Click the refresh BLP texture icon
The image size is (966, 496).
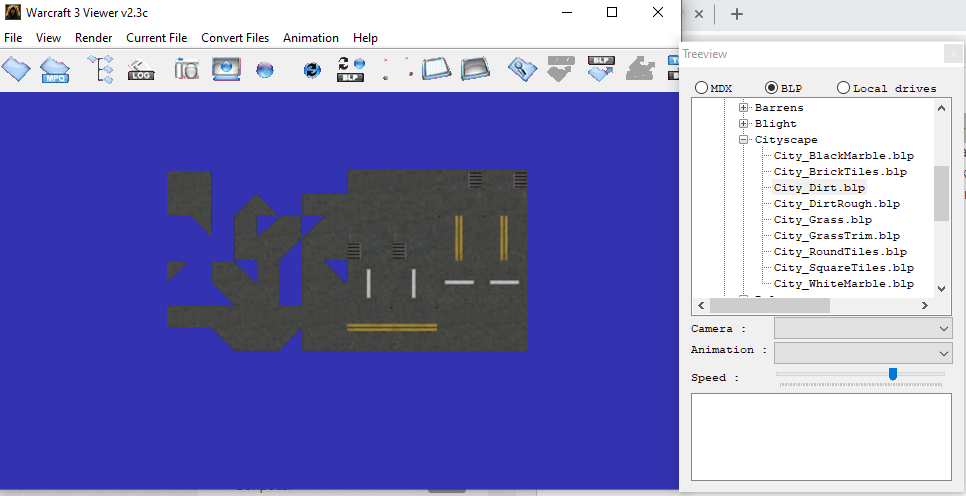pos(351,69)
